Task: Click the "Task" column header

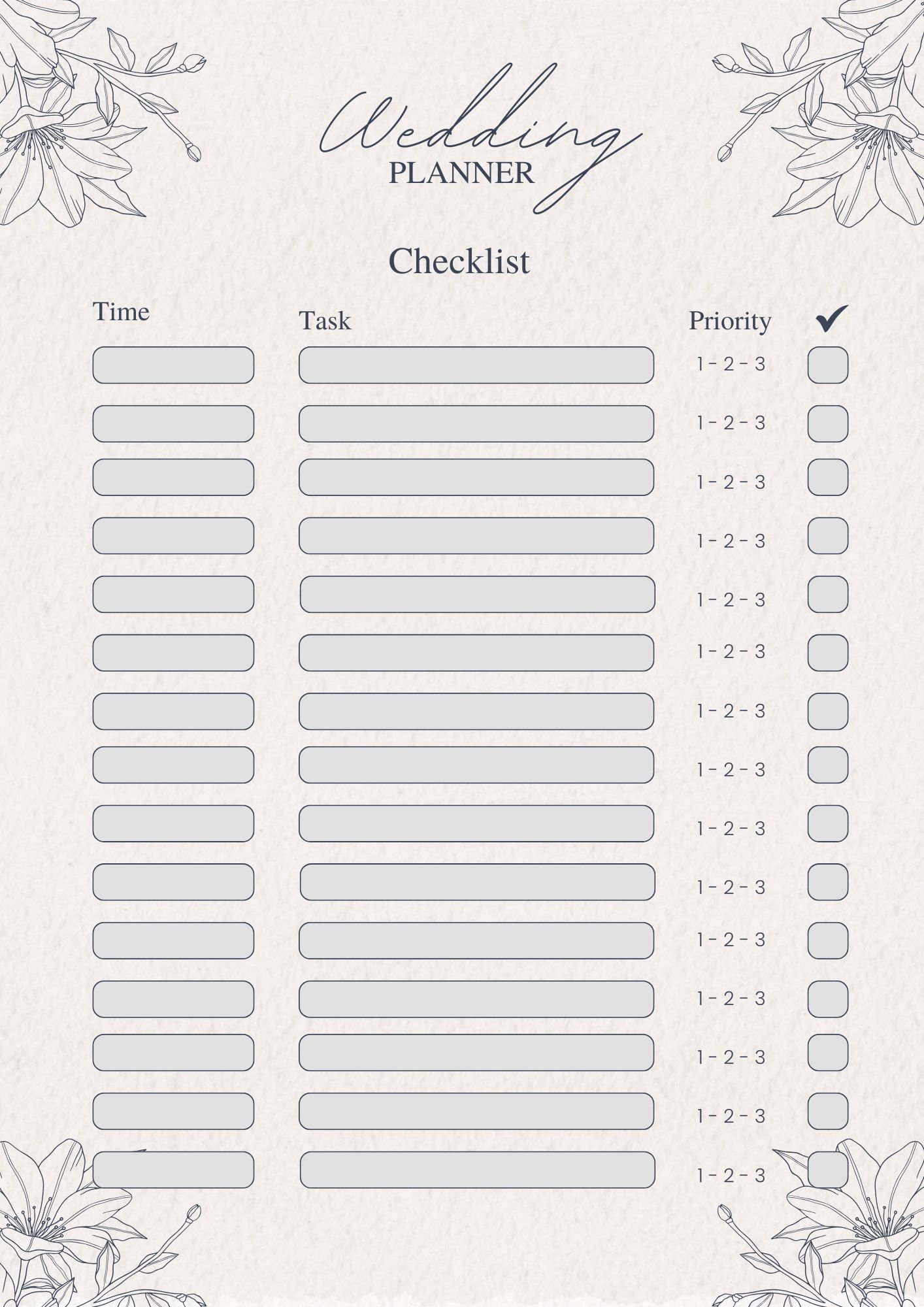Action: coord(325,321)
